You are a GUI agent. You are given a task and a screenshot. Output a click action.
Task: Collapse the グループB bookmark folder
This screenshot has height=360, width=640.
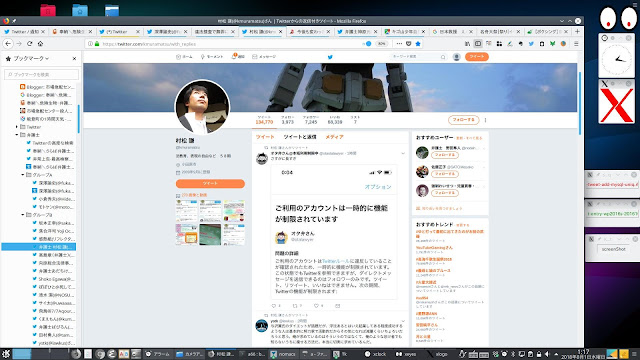[x=23, y=215]
